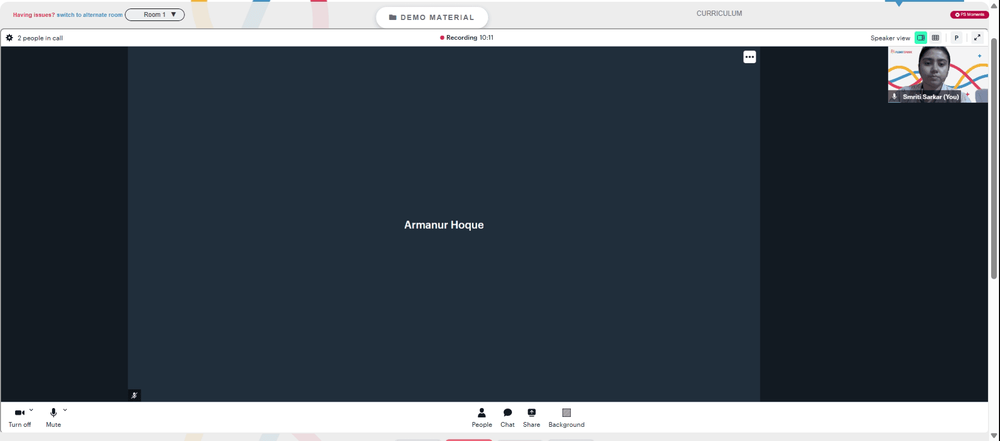Image resolution: width=1000 pixels, height=441 pixels.
Task: Click switch to alternate room link
Action: tap(90, 15)
